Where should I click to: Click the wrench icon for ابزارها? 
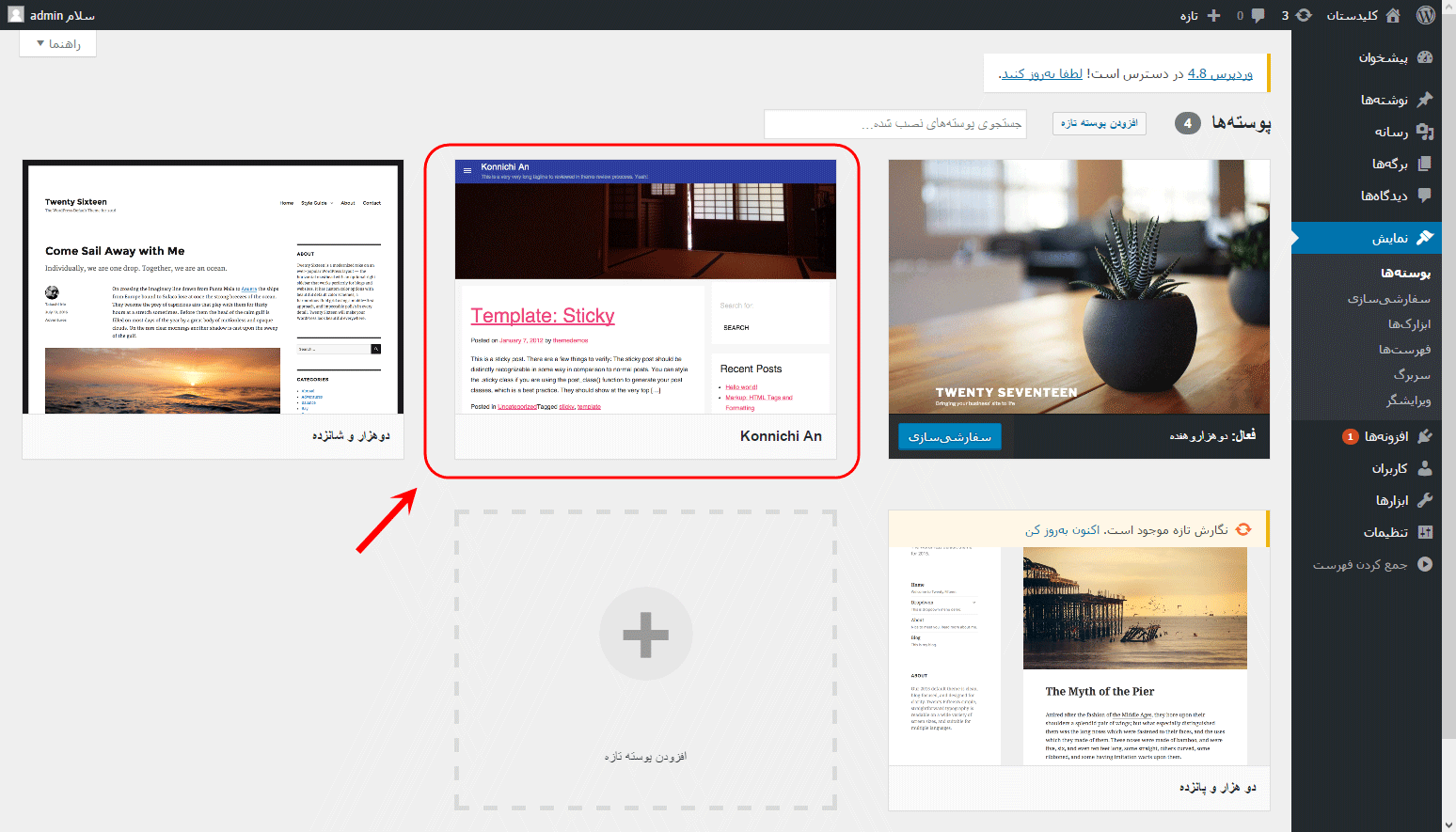point(1425,500)
